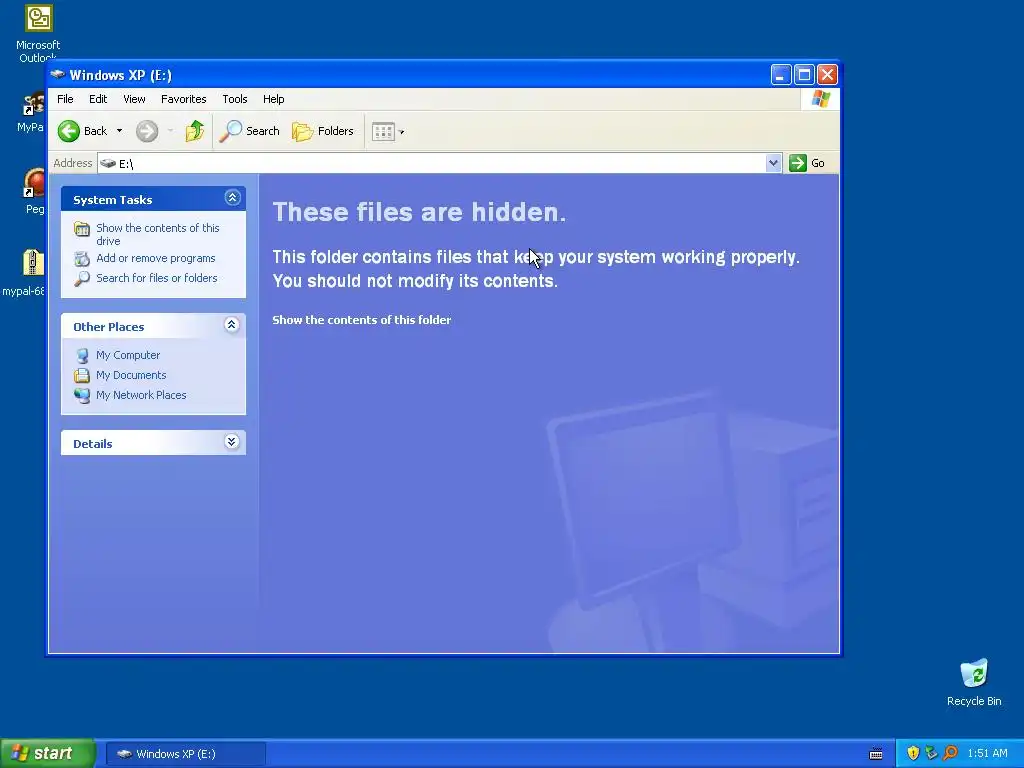1024x768 pixels.
Task: Open the Start menu
Action: (x=48, y=754)
